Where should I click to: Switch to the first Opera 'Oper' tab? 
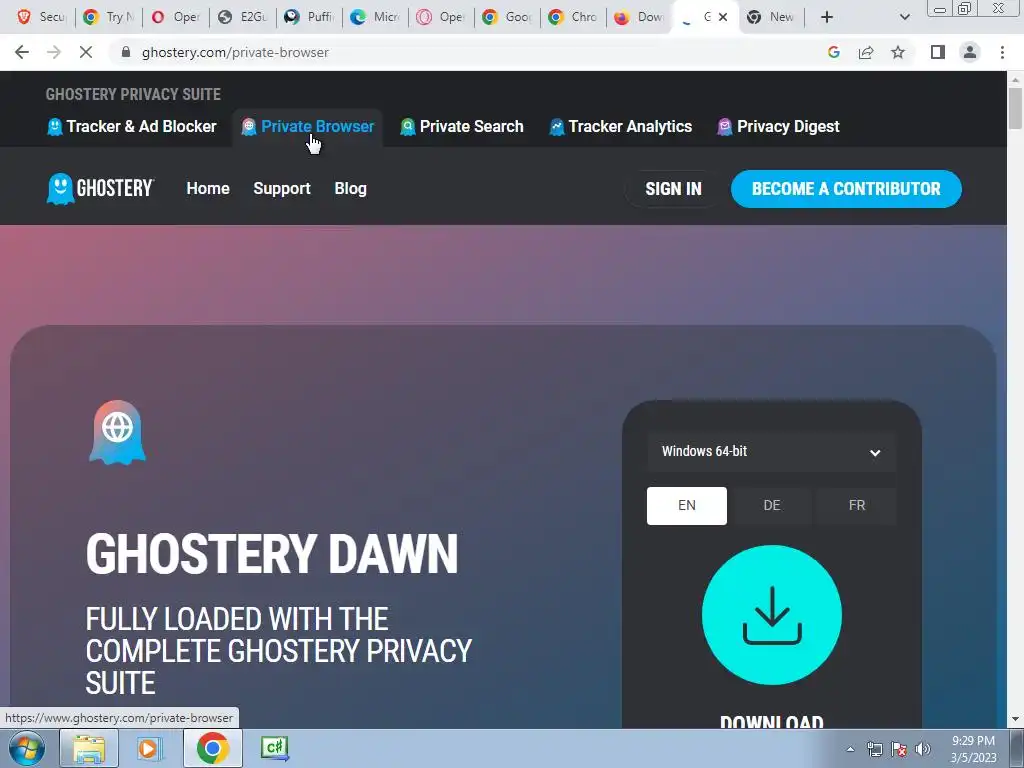tap(175, 17)
